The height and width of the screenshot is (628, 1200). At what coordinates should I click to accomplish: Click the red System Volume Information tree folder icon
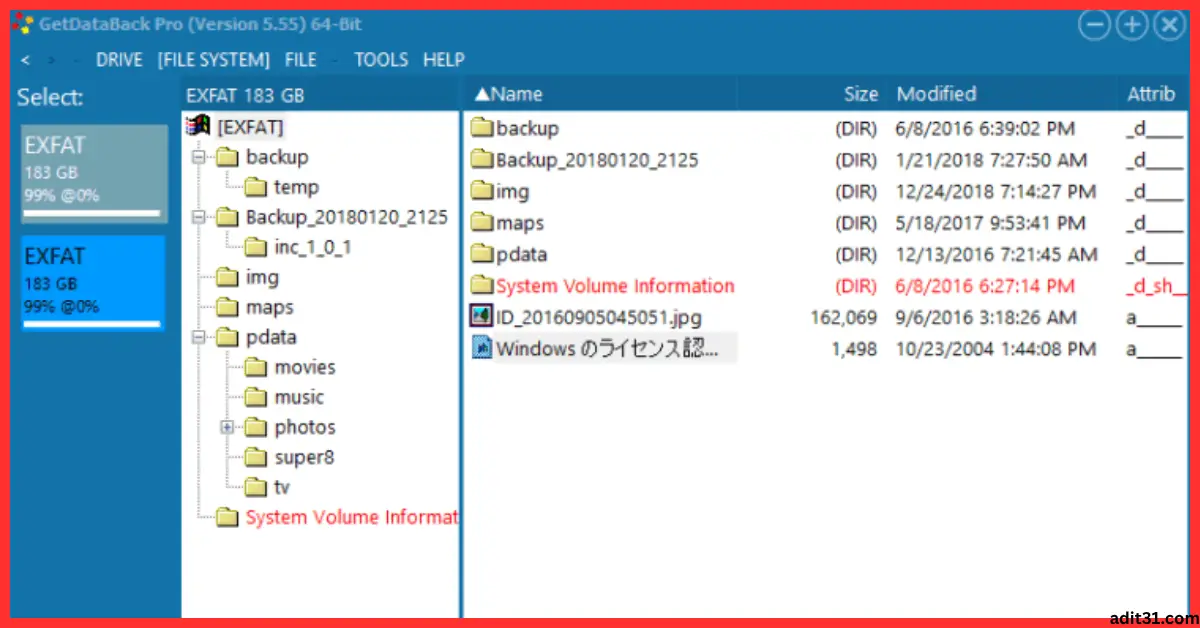click(229, 517)
